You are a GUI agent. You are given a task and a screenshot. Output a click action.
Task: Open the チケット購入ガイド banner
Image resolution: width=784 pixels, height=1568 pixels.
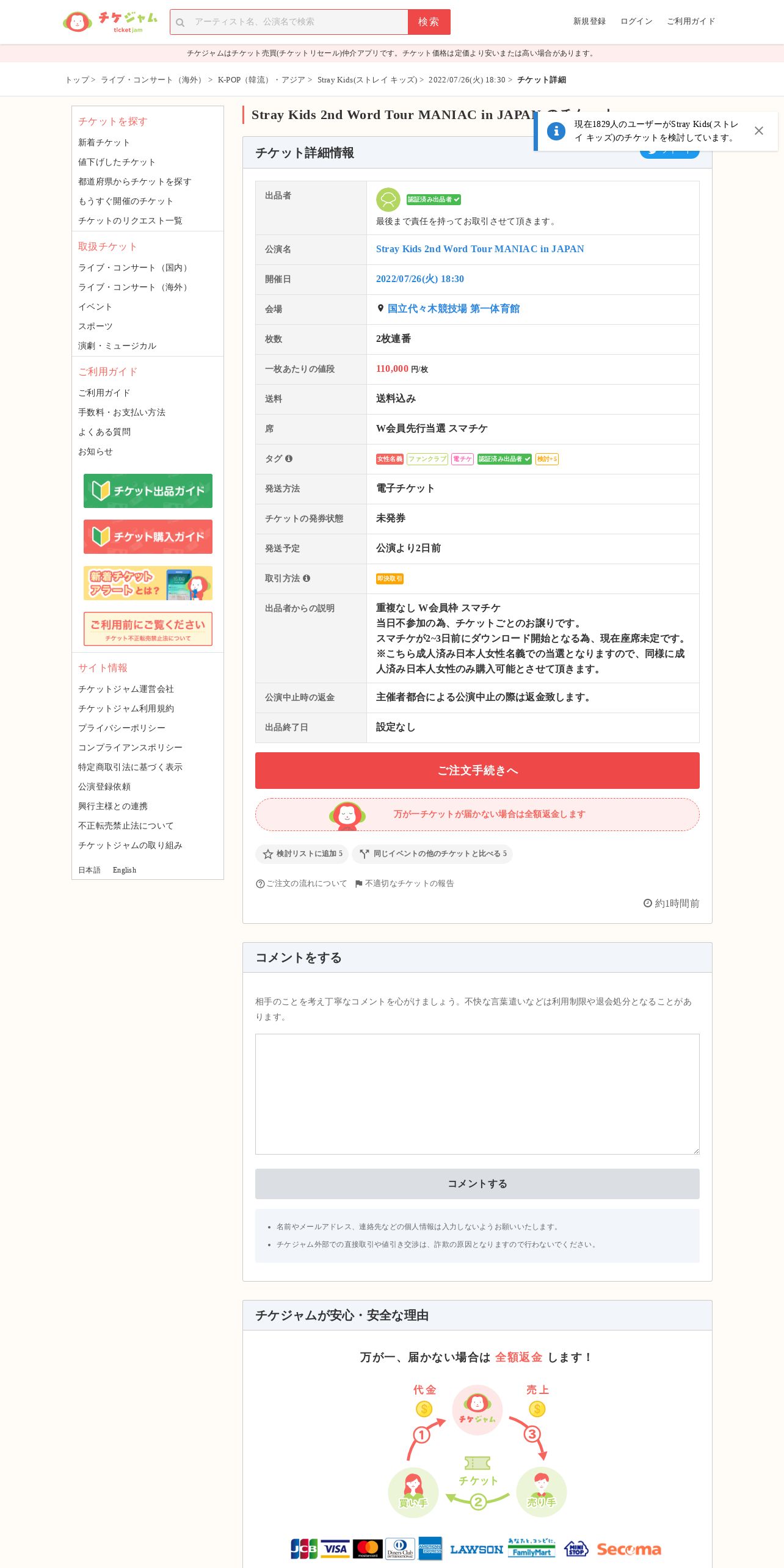[148, 537]
